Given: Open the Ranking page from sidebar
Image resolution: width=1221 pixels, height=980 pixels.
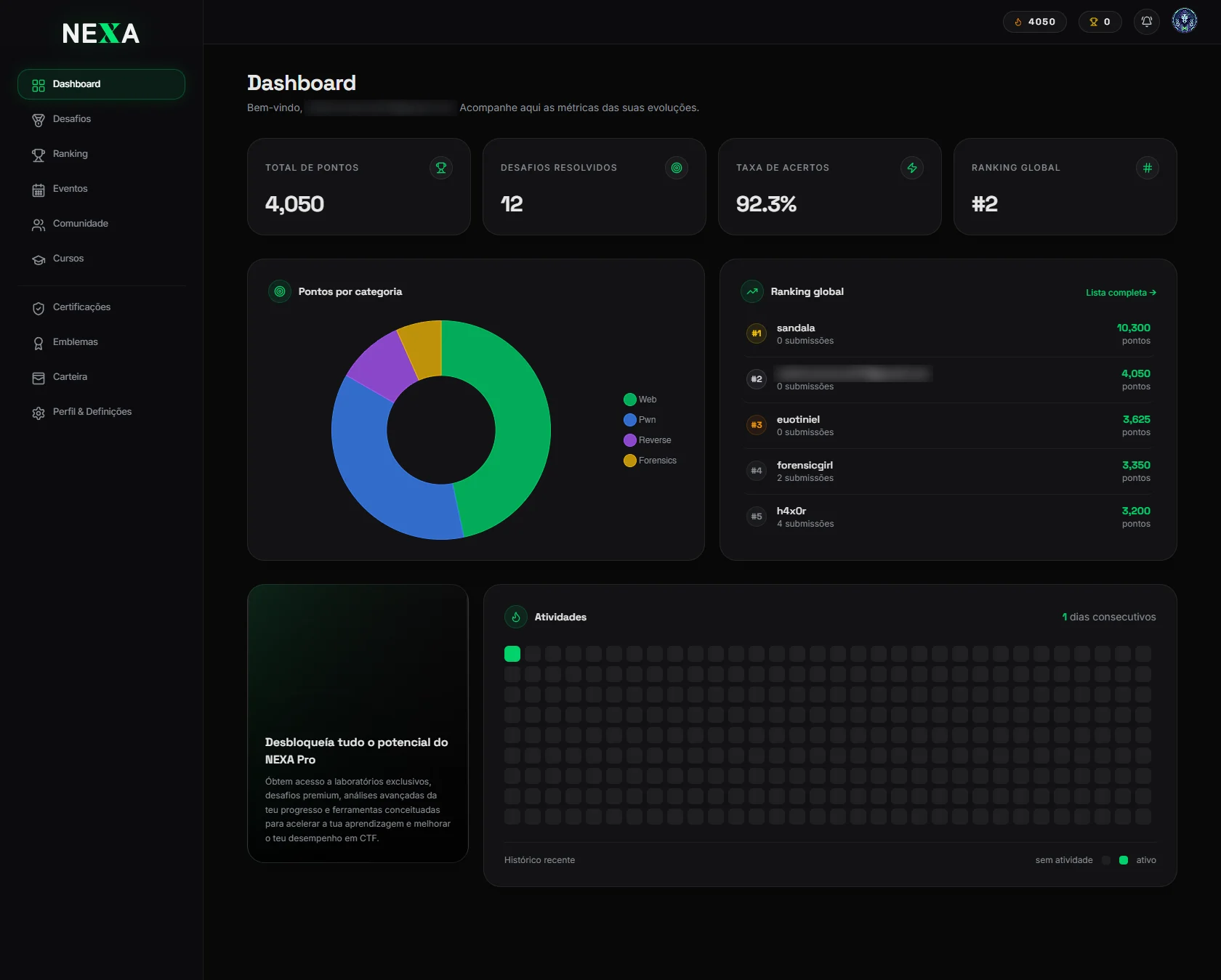Looking at the screenshot, I should pos(101,154).
